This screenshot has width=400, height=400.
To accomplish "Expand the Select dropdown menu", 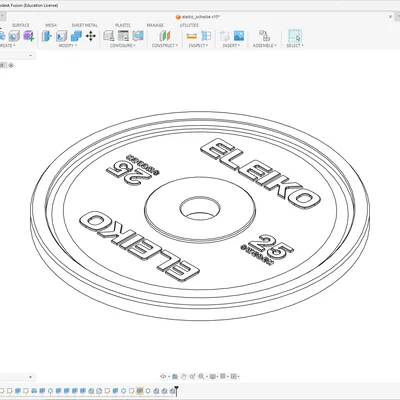I will click(x=295, y=45).
